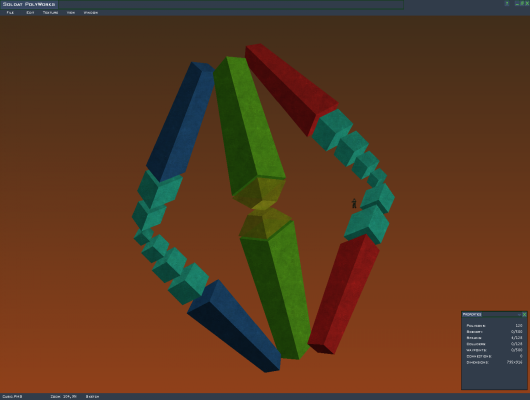Open the Window menu
The height and width of the screenshot is (400, 530).
click(91, 13)
